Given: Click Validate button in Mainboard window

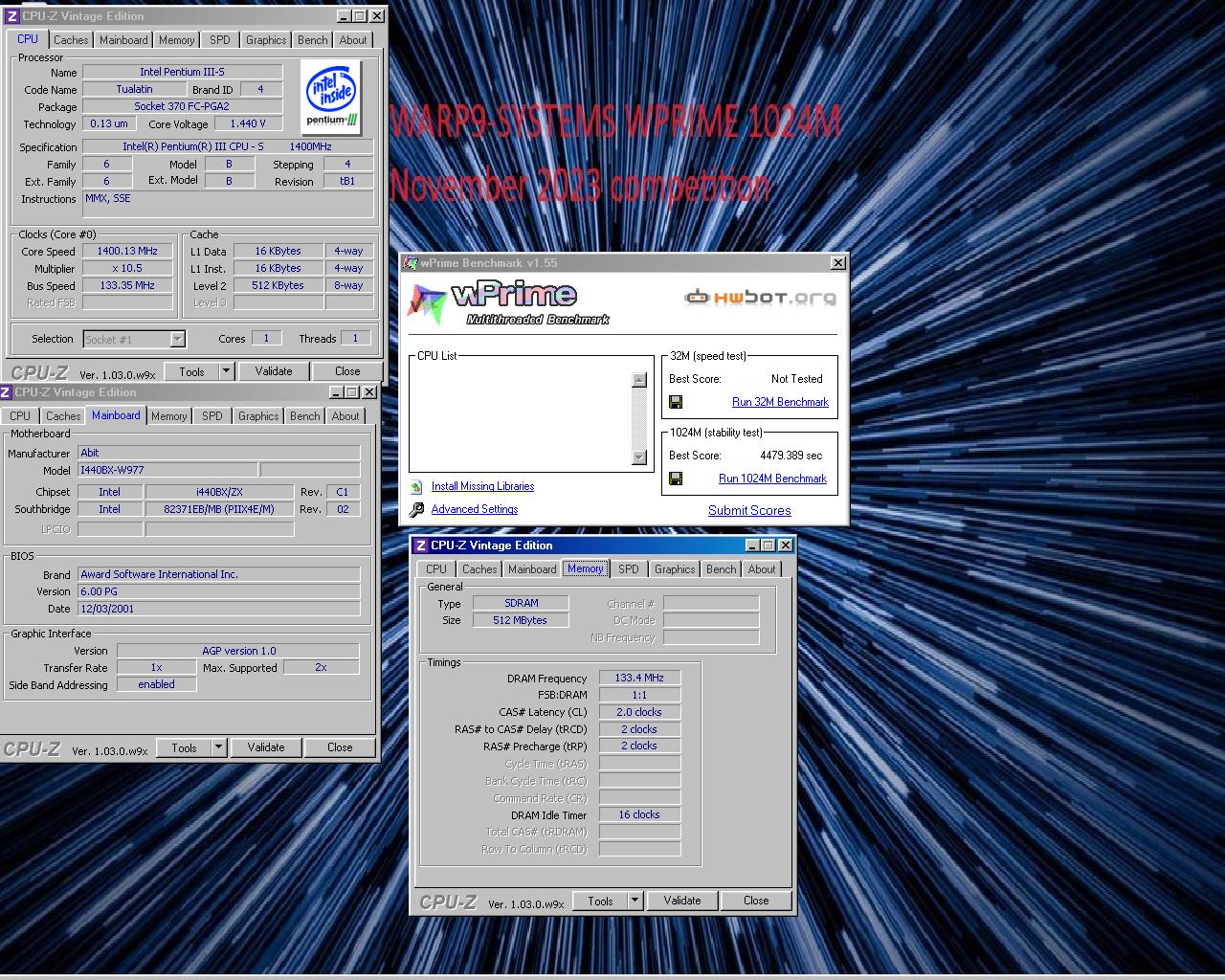Looking at the screenshot, I should click(266, 747).
